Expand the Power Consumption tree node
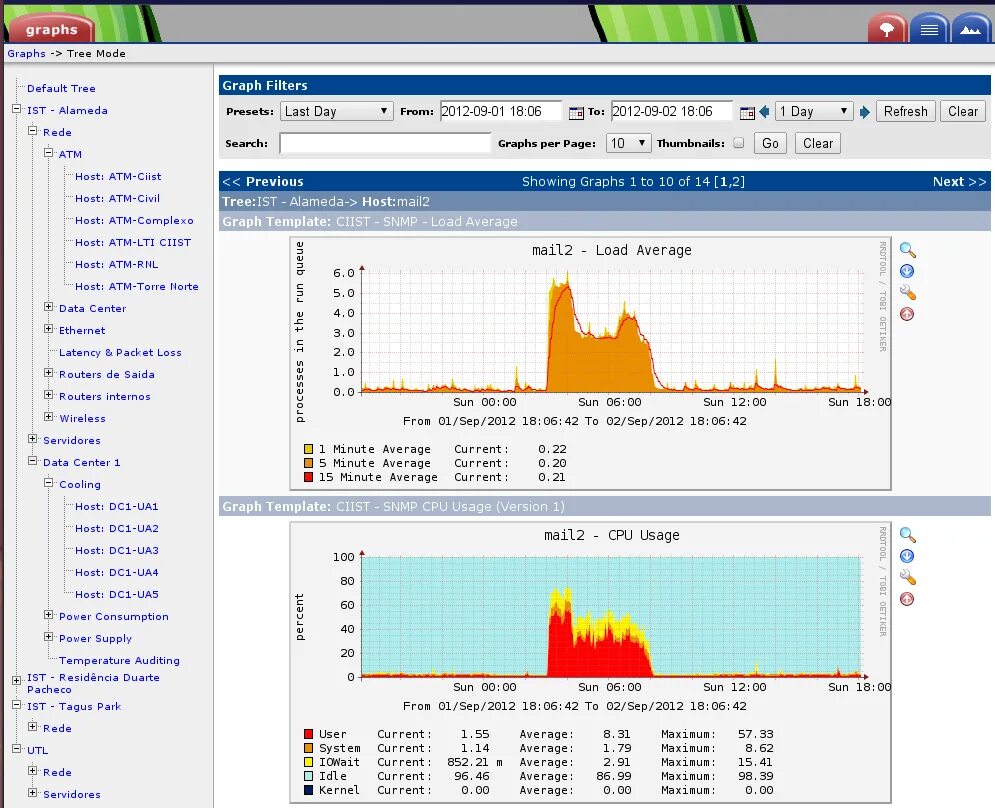 coord(48,615)
